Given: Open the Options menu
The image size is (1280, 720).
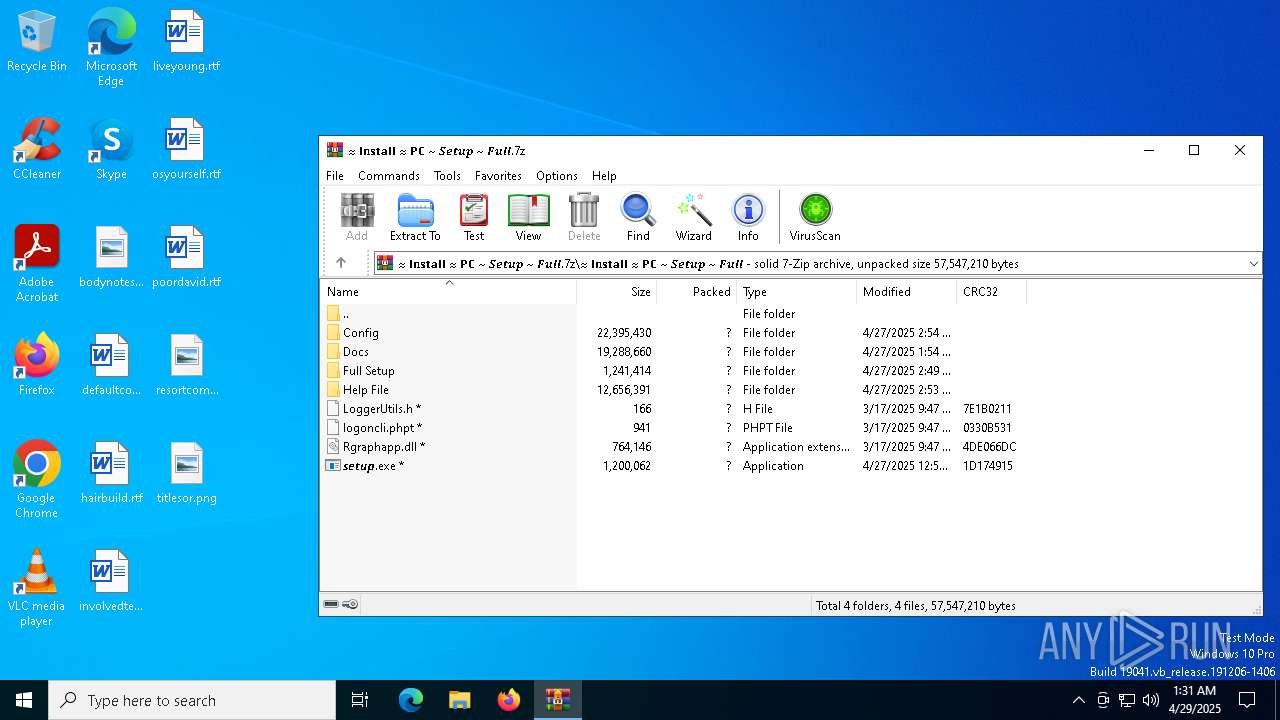Looking at the screenshot, I should click(x=557, y=175).
